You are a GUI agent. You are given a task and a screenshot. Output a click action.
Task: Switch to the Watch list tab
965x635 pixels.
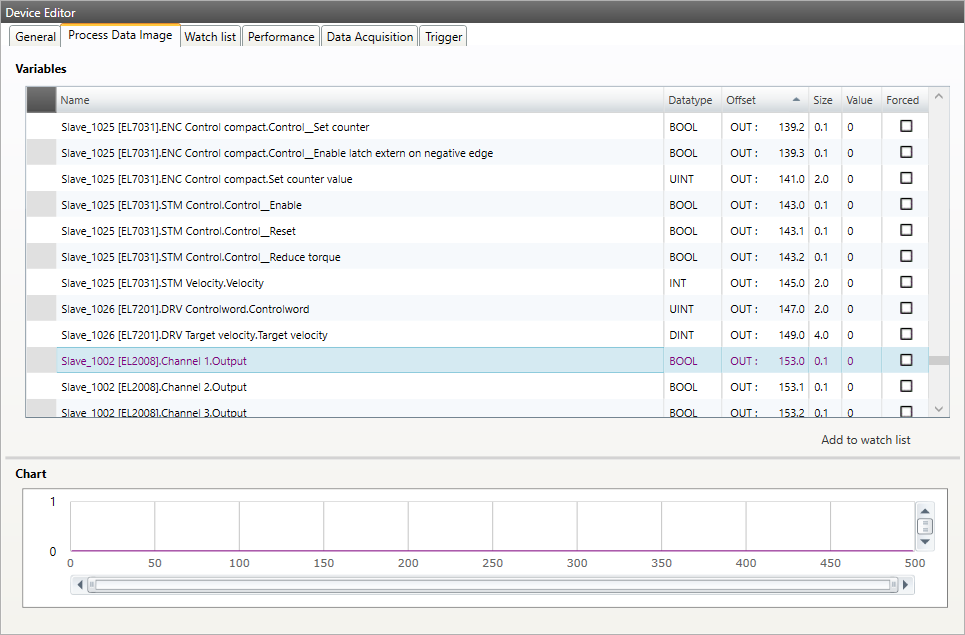point(210,36)
